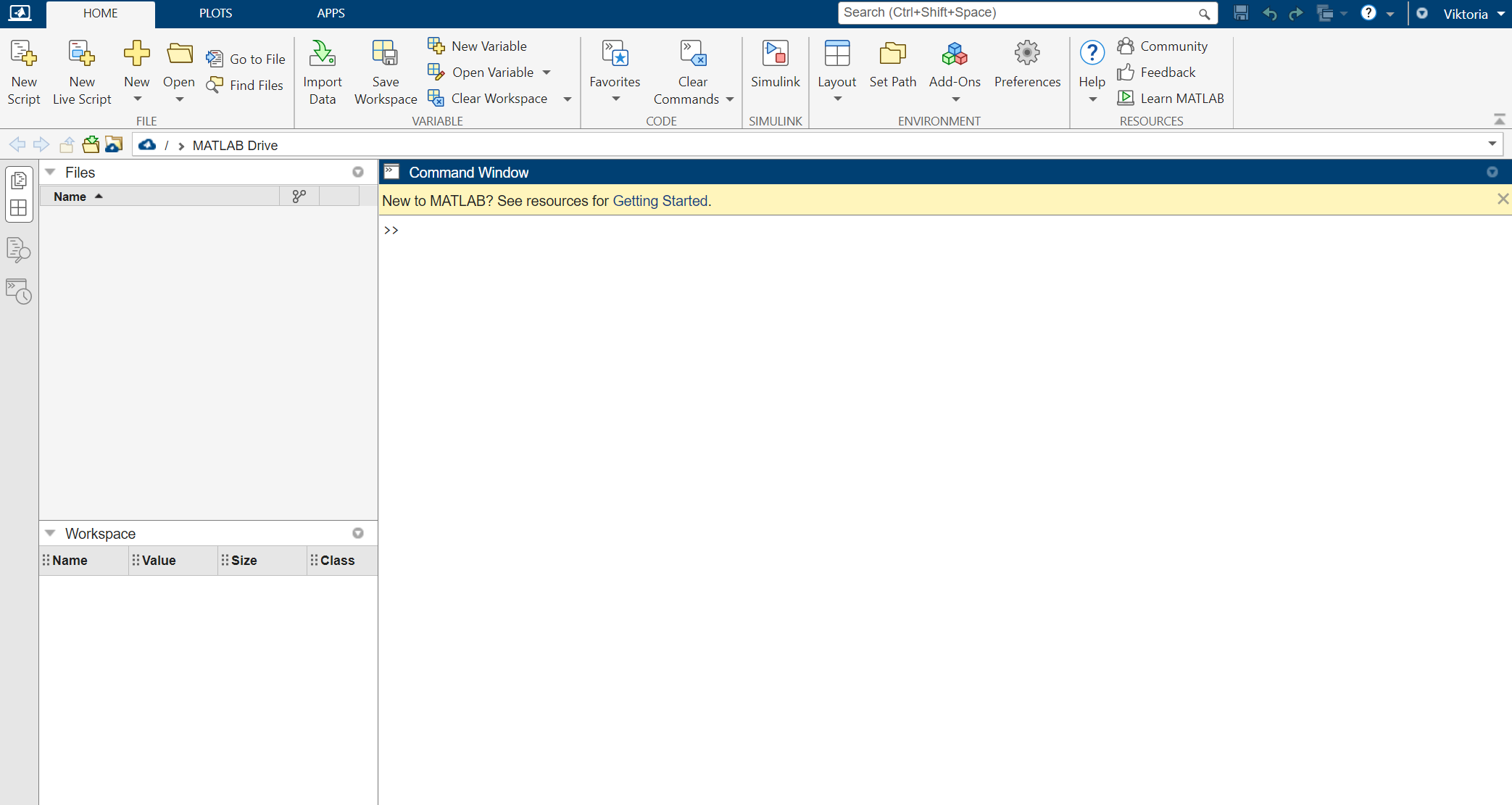1512x805 pixels.
Task: Open the Files sidebar panel icon
Action: [x=19, y=180]
